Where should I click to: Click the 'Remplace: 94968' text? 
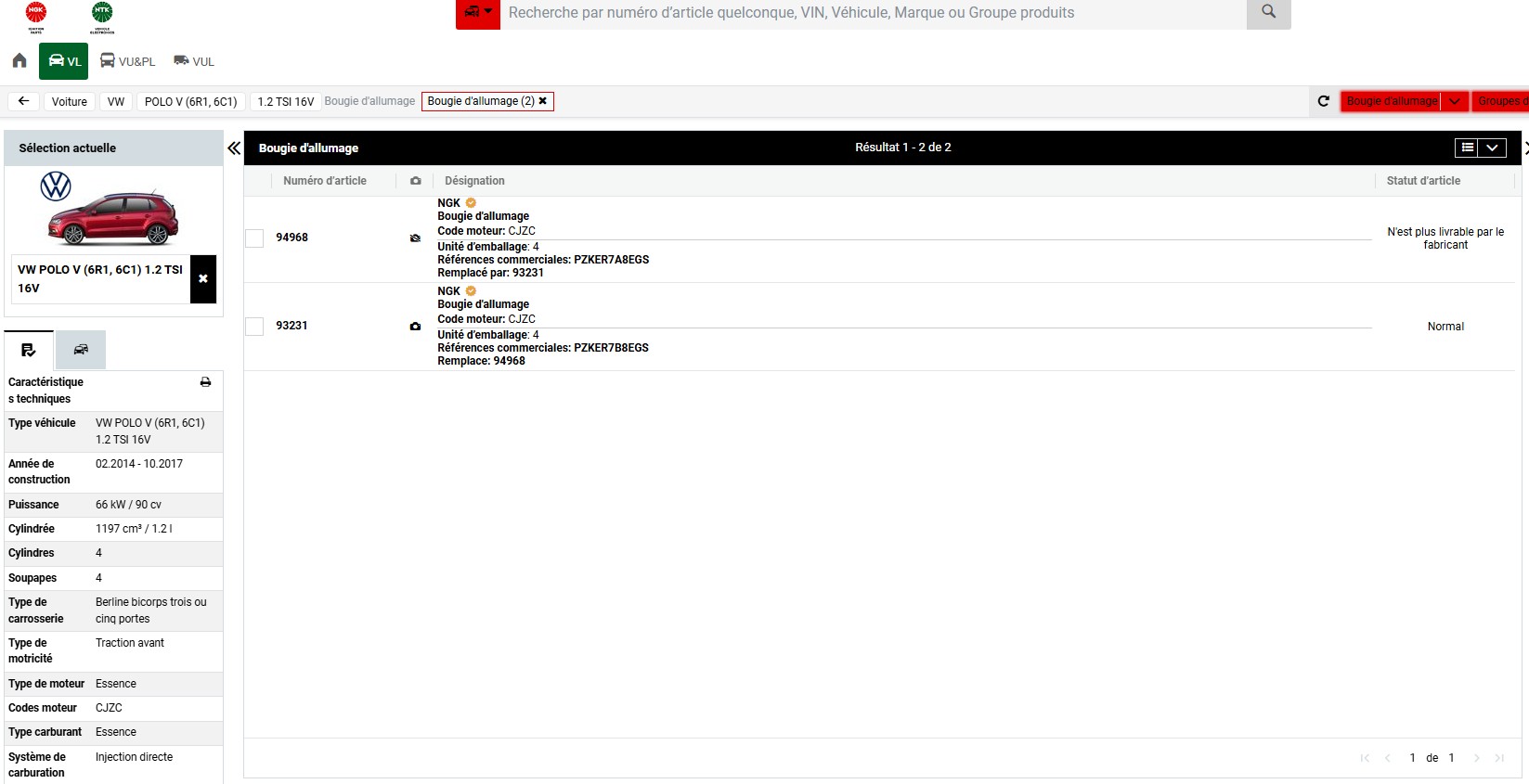[x=481, y=361]
